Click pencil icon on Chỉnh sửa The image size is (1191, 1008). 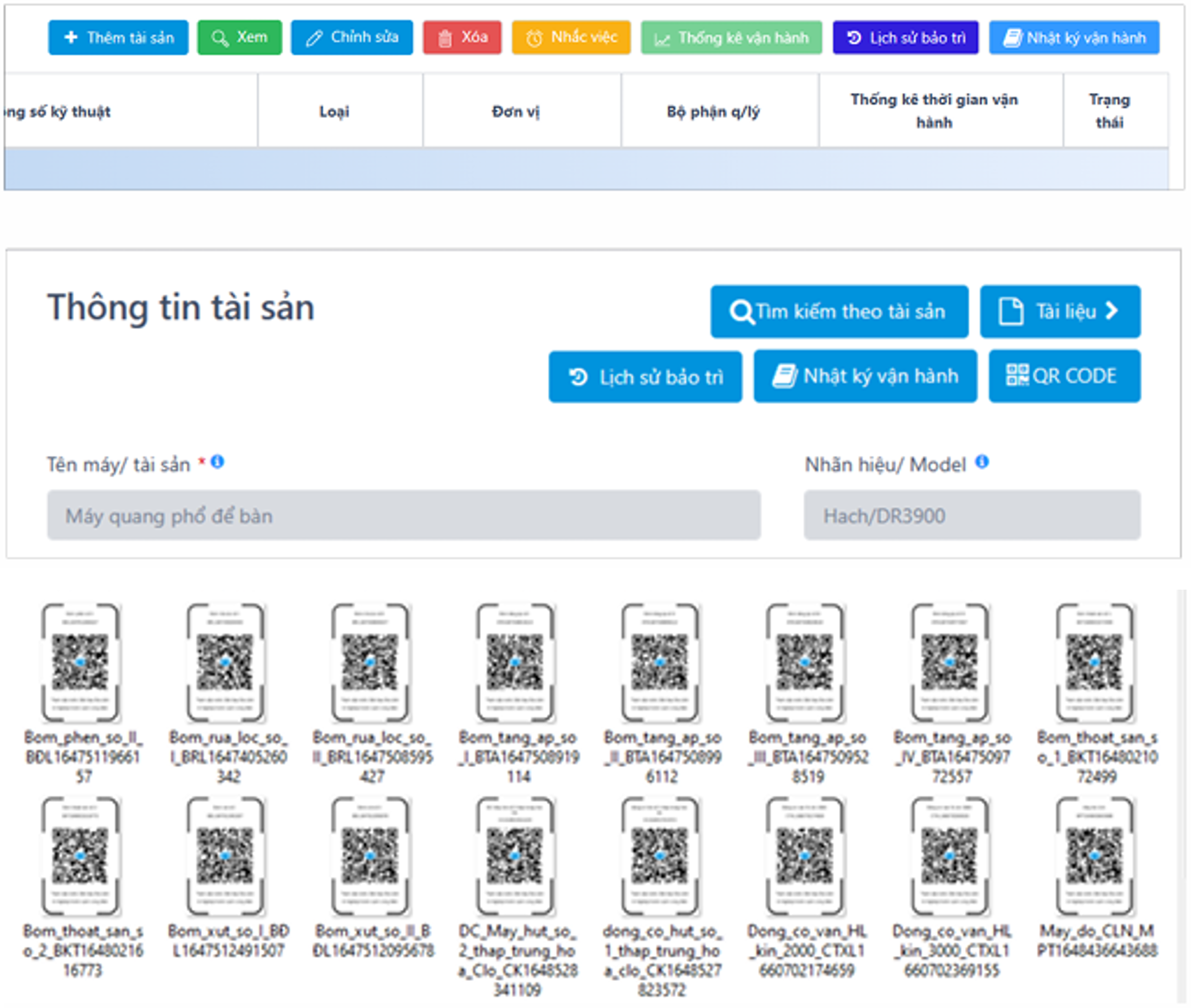[x=314, y=38]
